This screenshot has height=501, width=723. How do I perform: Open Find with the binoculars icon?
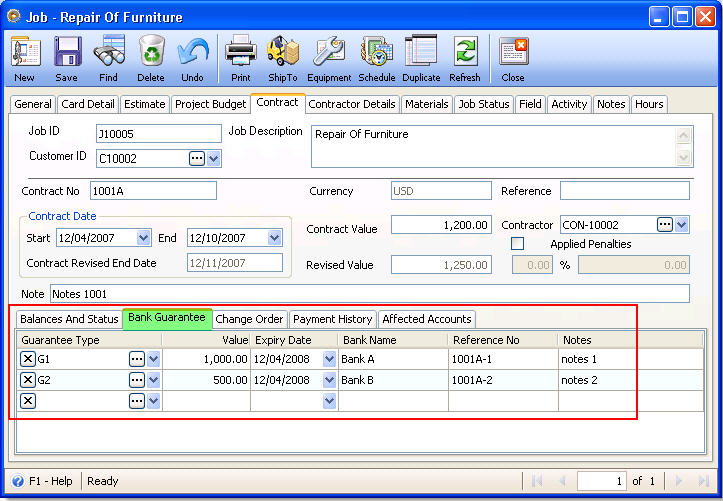coord(109,59)
